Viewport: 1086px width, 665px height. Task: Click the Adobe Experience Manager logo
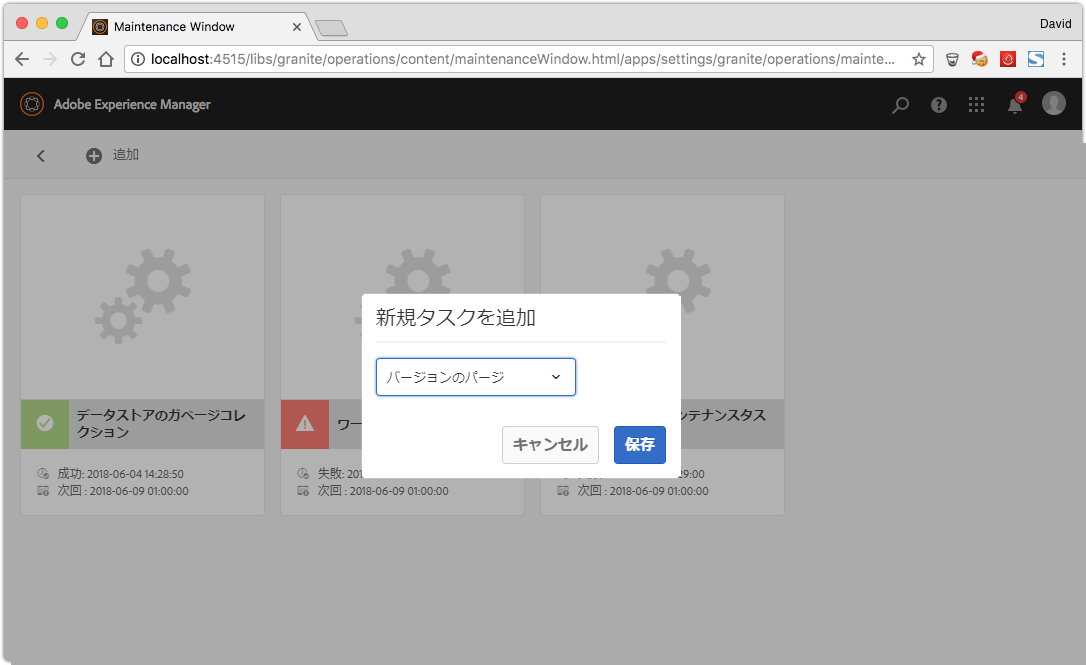(x=32, y=104)
